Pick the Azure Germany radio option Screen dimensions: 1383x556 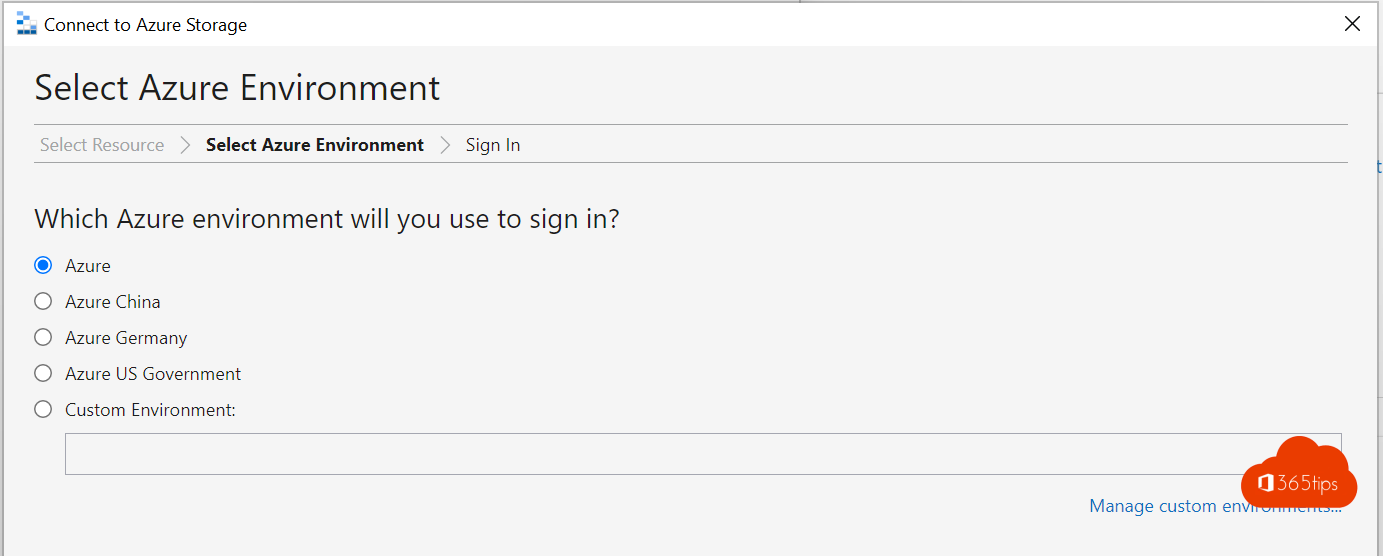[x=43, y=338]
